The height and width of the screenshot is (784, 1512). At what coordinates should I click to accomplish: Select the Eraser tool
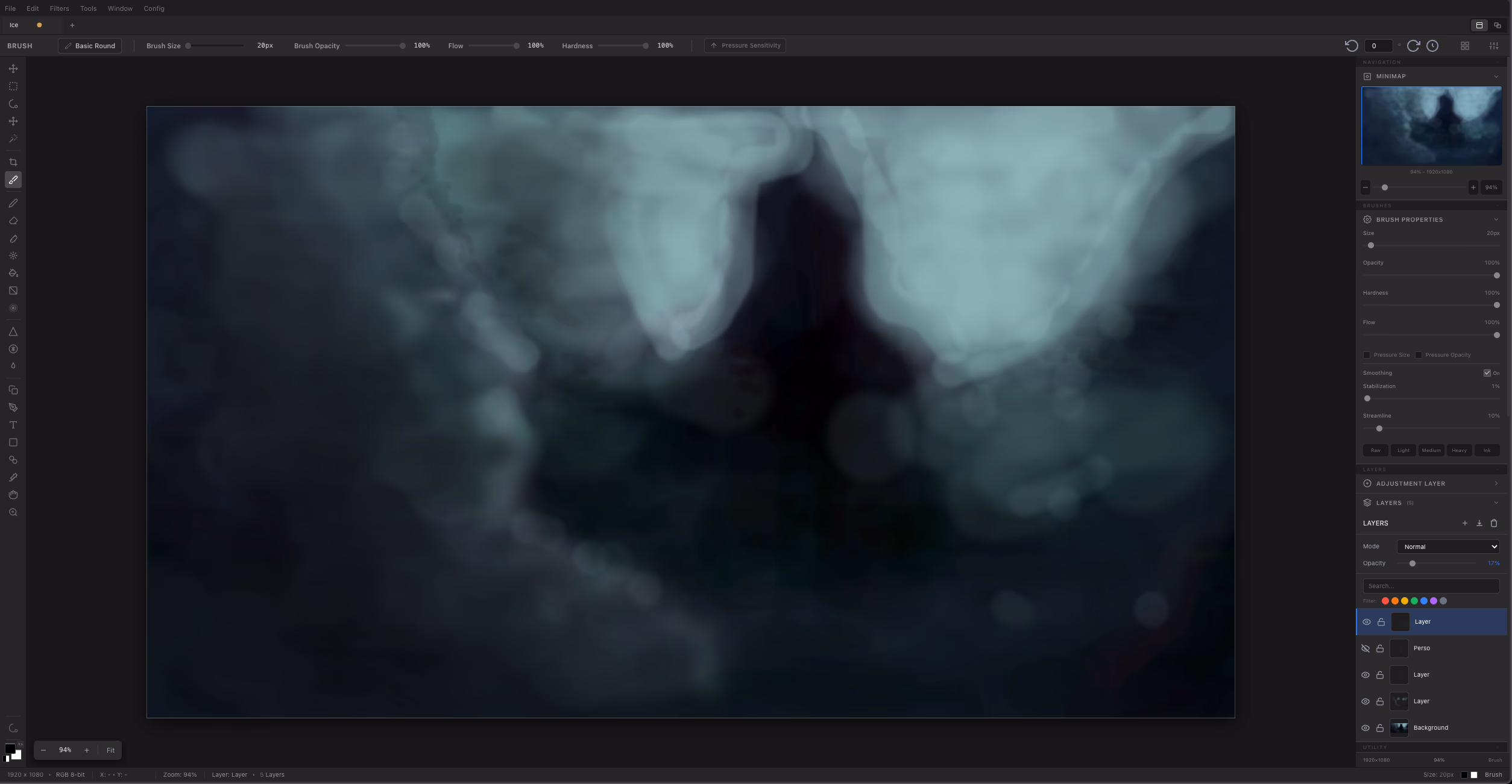13,221
